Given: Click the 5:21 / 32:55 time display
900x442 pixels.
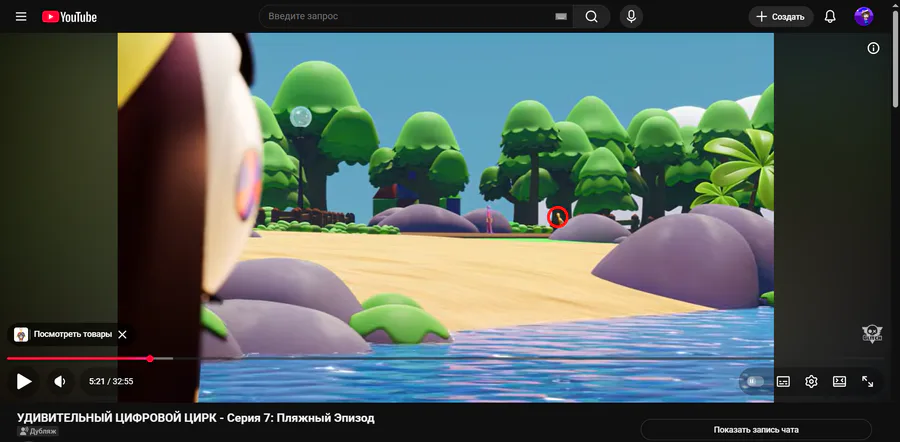Looking at the screenshot, I should click(111, 381).
